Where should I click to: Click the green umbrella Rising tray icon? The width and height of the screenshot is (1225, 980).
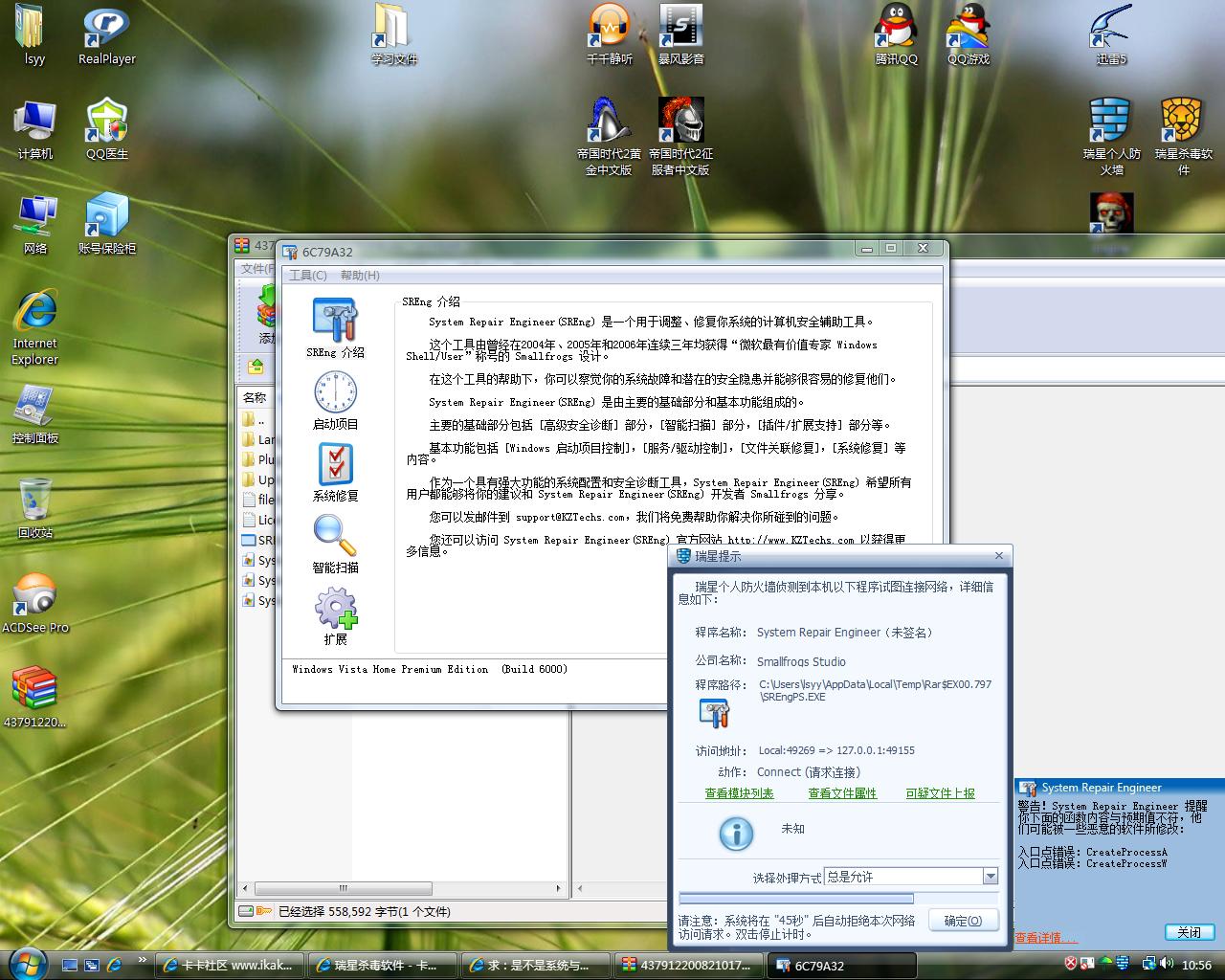coord(1106,964)
